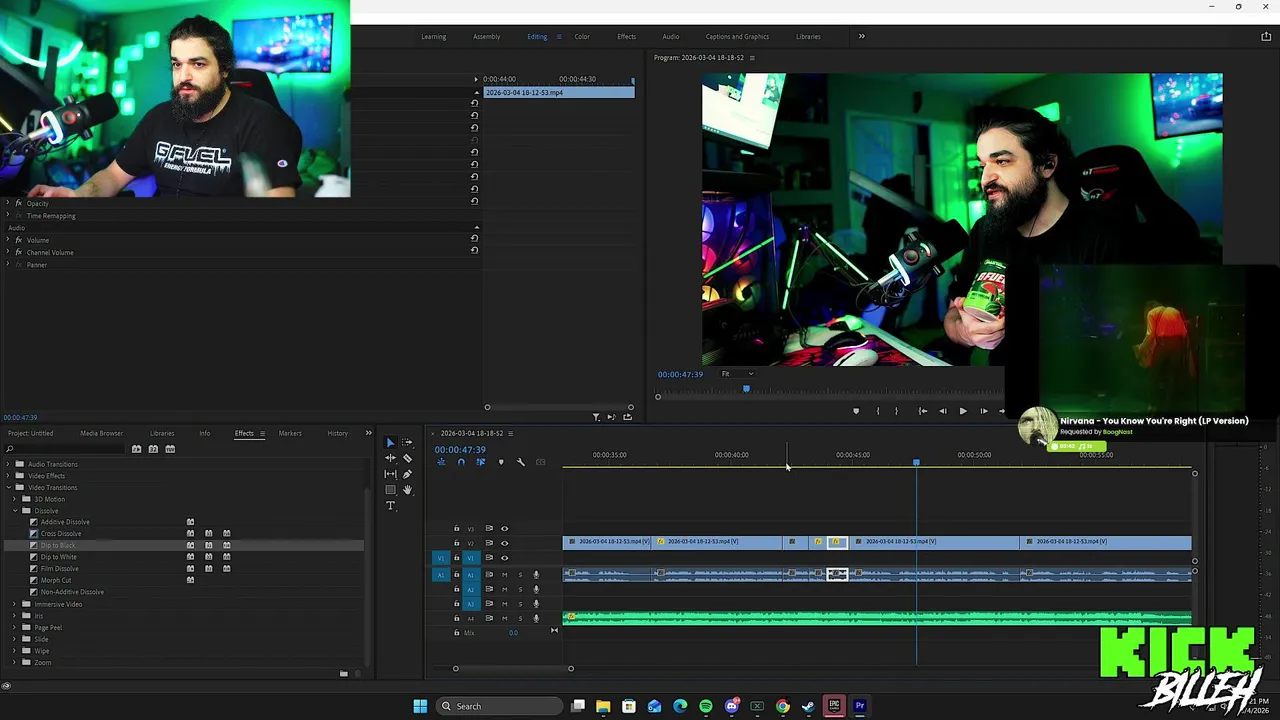Expand the Channel Volume properties
Viewport: 1280px width, 720px height.
tap(7, 252)
